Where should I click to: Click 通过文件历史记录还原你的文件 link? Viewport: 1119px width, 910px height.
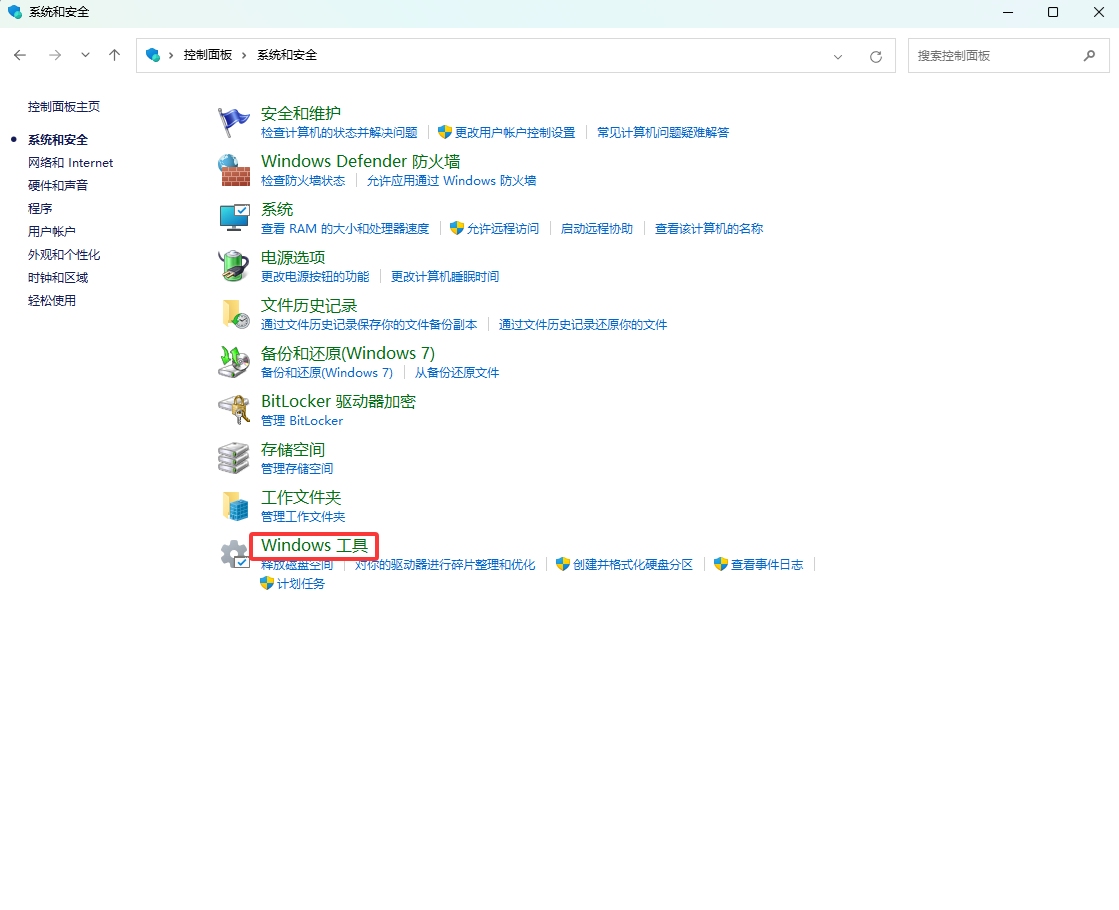582,325
